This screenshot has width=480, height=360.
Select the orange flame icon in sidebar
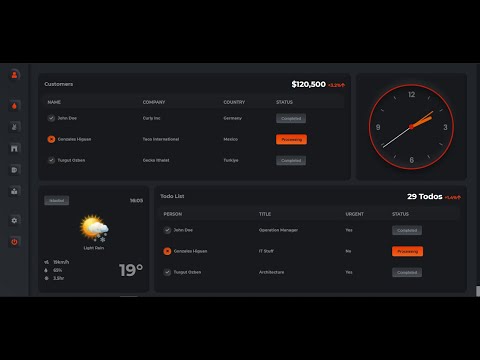coord(14,106)
